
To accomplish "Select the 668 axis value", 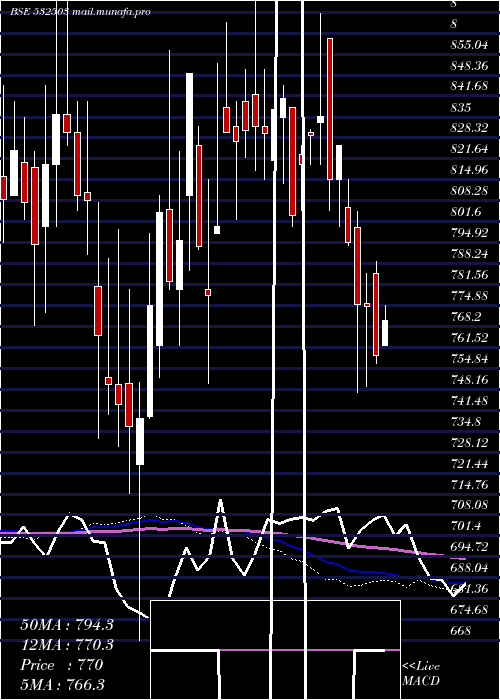I will (460, 631).
